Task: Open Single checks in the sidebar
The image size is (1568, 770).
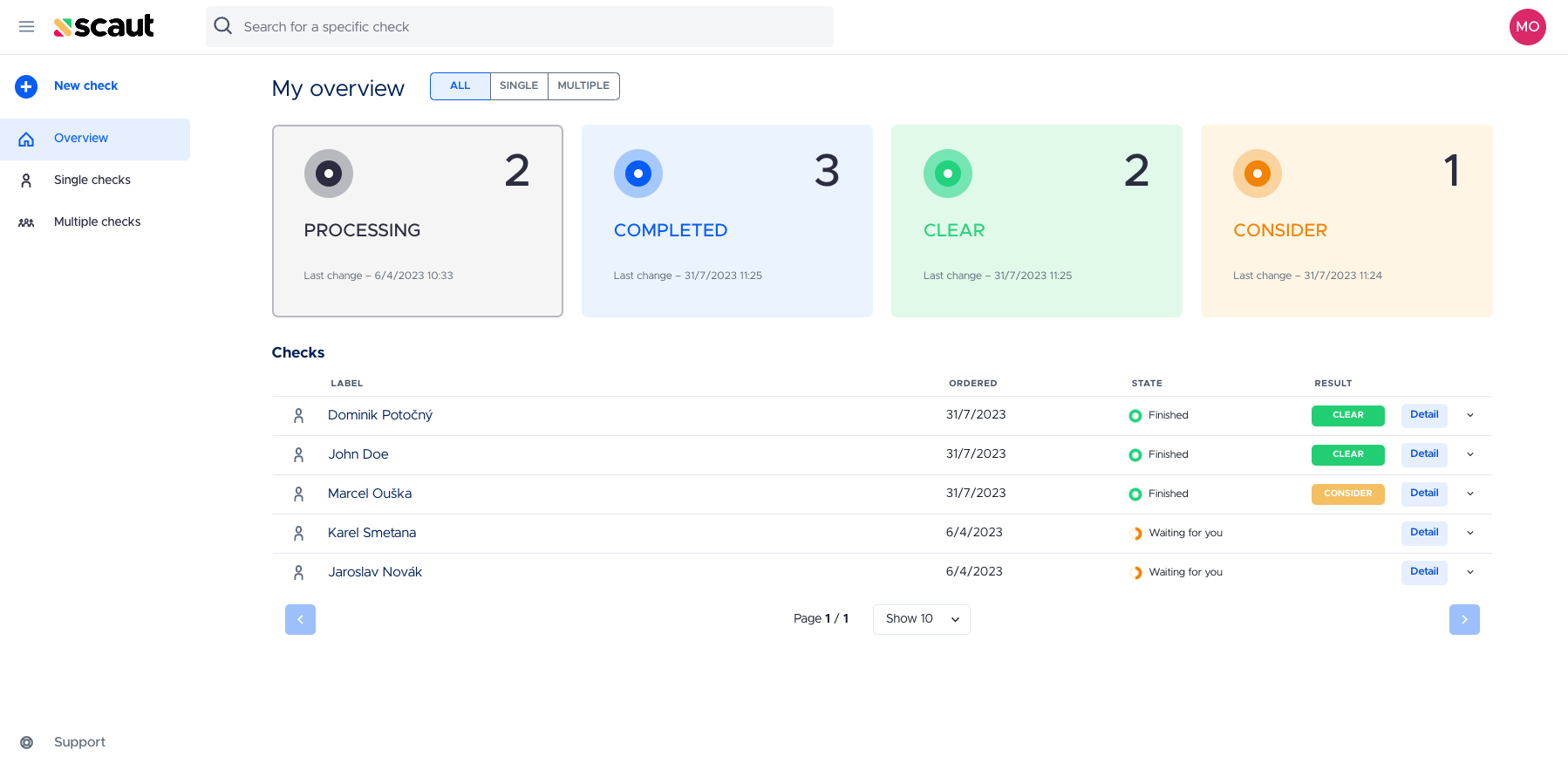Action: [x=95, y=181]
